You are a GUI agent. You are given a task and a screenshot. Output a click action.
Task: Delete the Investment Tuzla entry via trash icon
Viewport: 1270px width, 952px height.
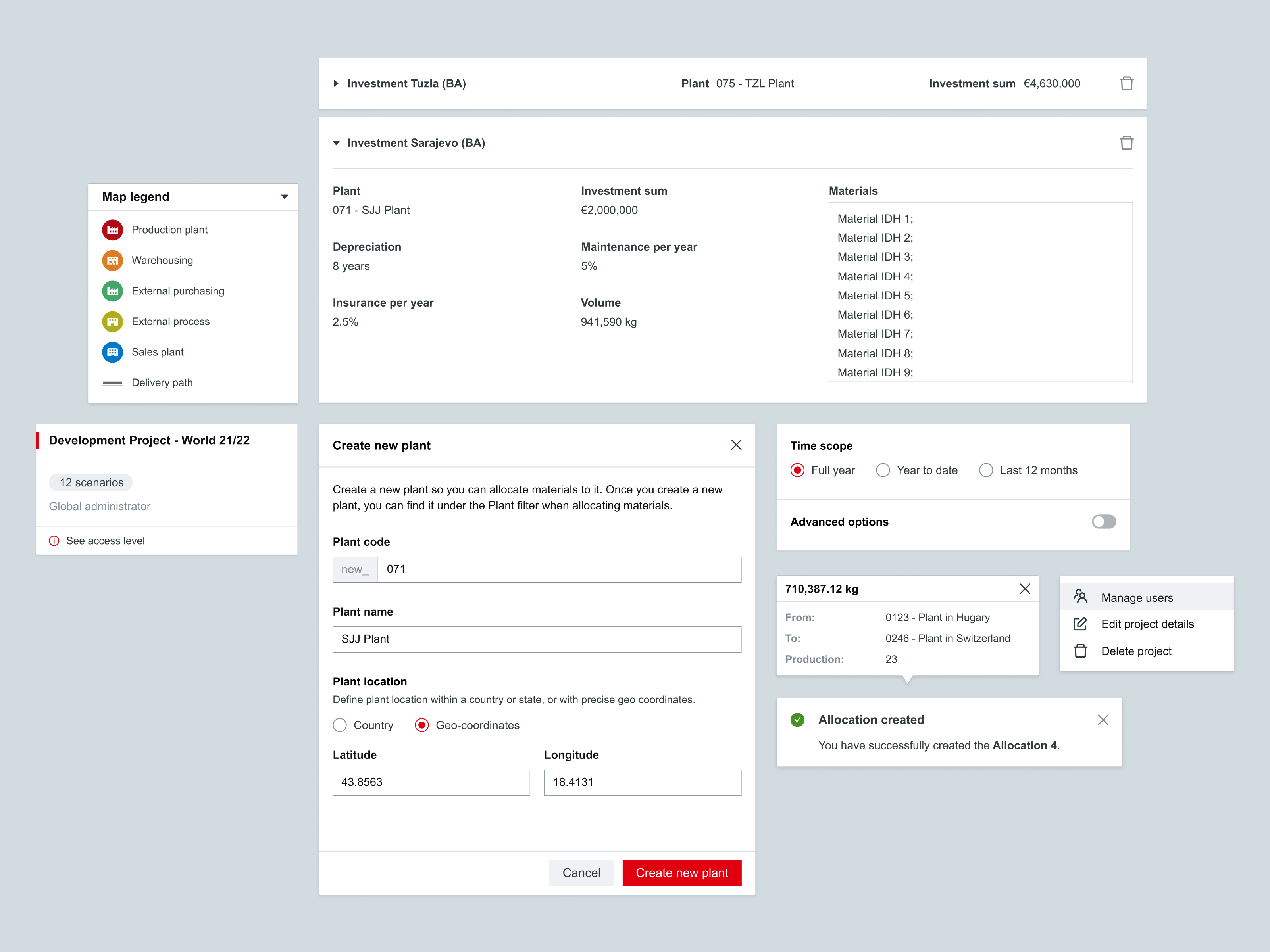(1126, 83)
